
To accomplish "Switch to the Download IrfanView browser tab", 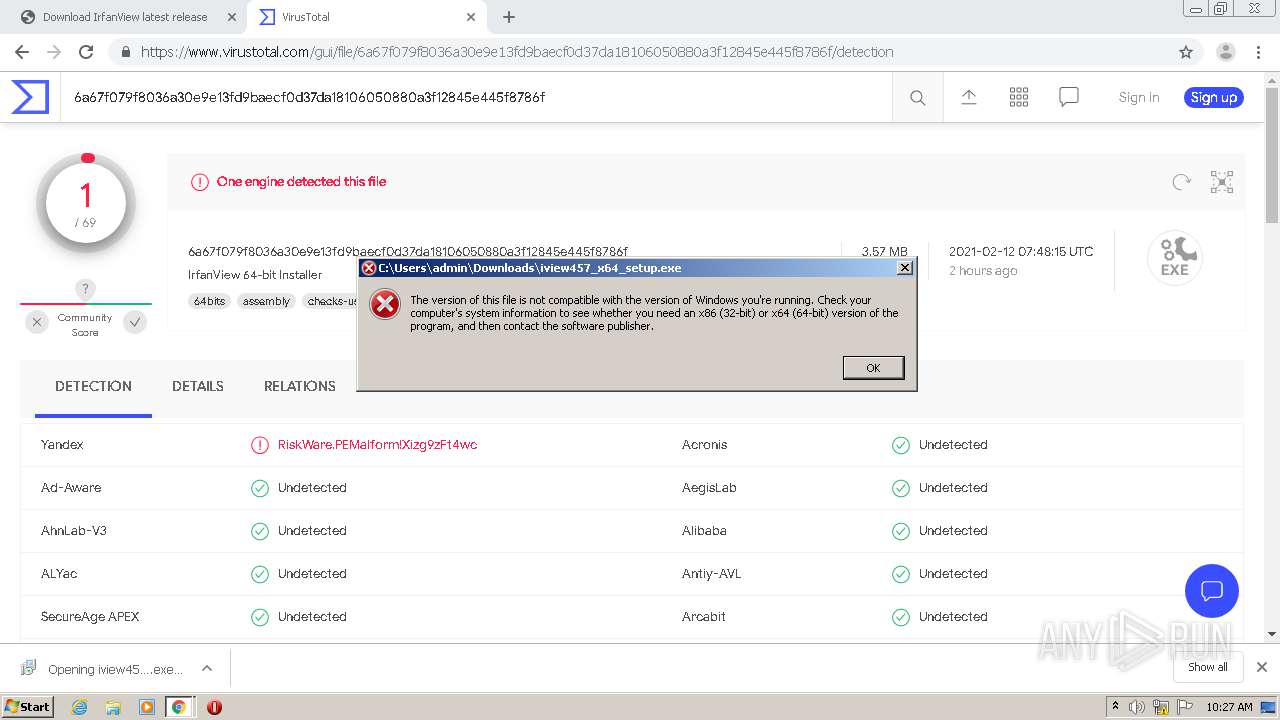I will click(125, 17).
